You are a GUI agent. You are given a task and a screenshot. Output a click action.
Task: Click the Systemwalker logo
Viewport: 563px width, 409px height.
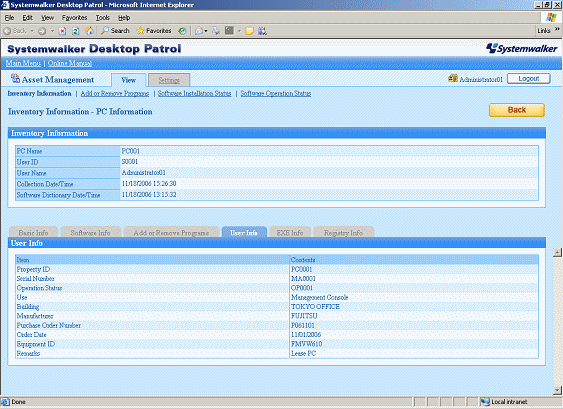(x=521, y=48)
